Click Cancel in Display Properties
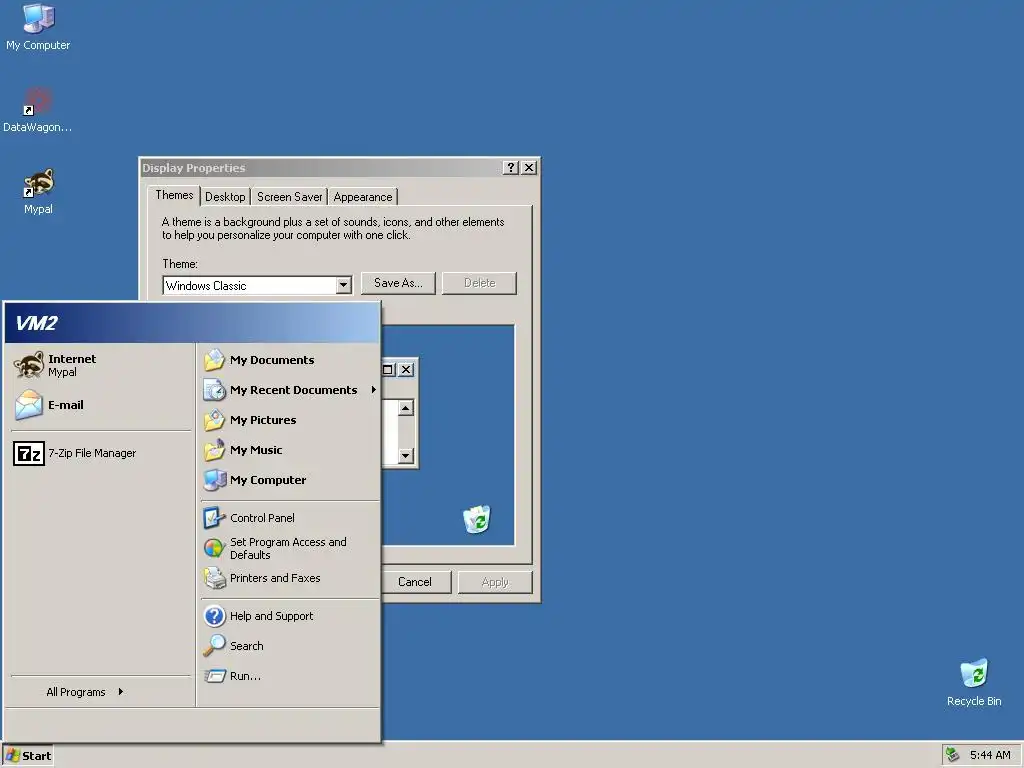Viewport: 1024px width, 768px height. (415, 582)
